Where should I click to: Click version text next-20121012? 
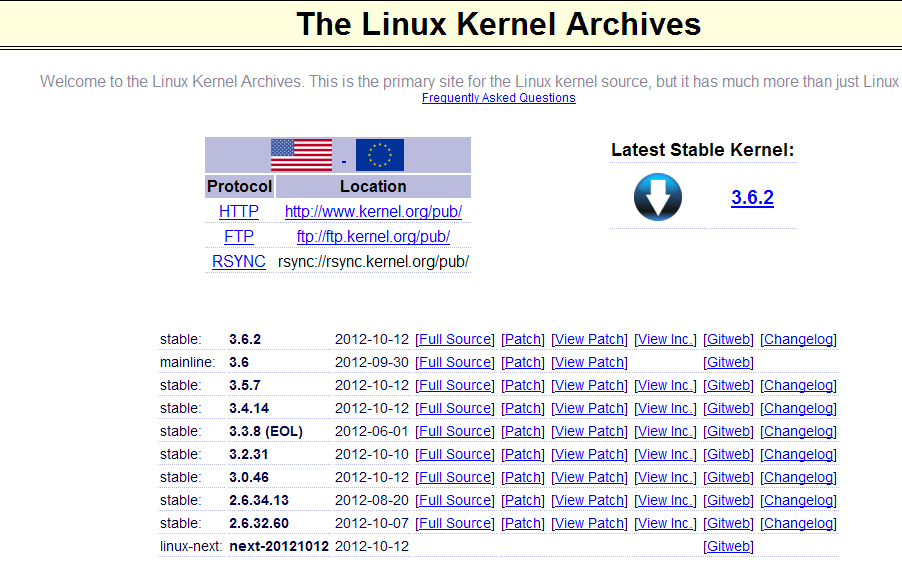279,546
